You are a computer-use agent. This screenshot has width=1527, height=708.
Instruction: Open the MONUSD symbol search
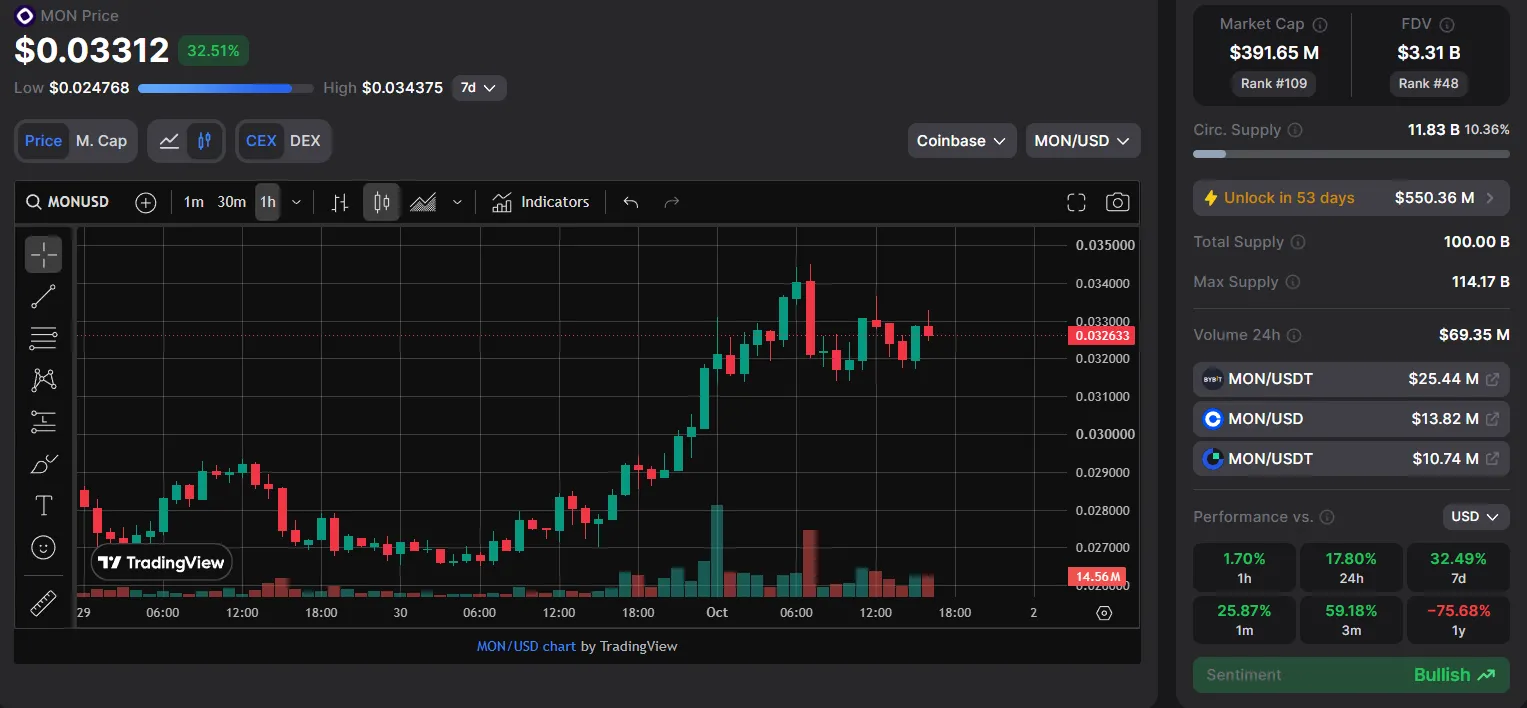(x=69, y=203)
